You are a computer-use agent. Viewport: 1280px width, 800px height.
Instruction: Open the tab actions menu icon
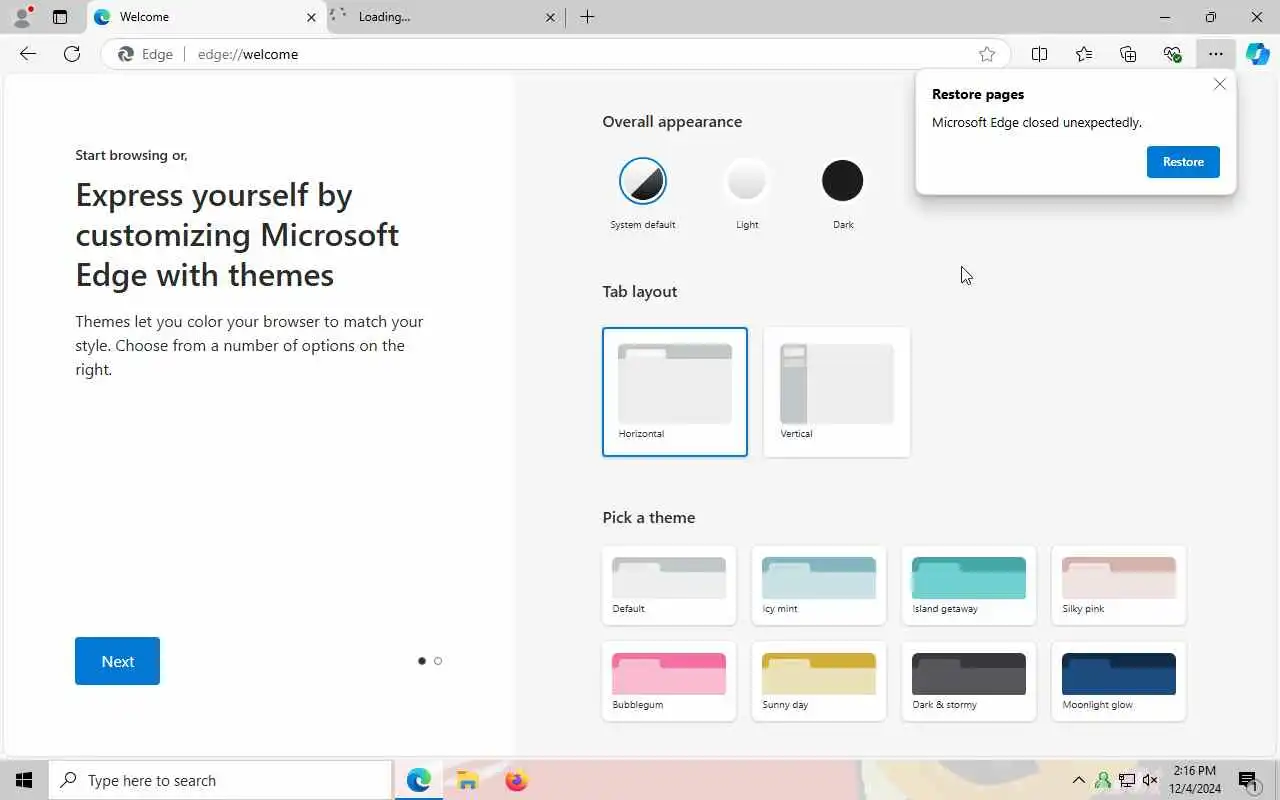(60, 17)
